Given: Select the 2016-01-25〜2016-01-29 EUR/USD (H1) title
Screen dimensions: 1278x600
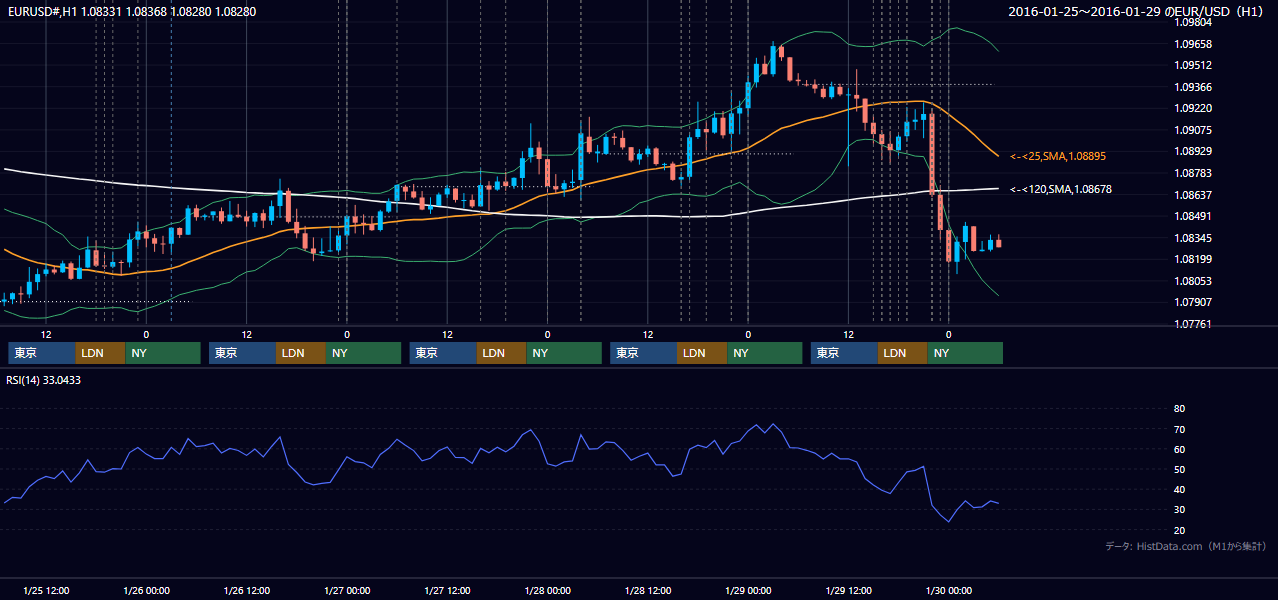Looking at the screenshot, I should click(x=1138, y=12).
